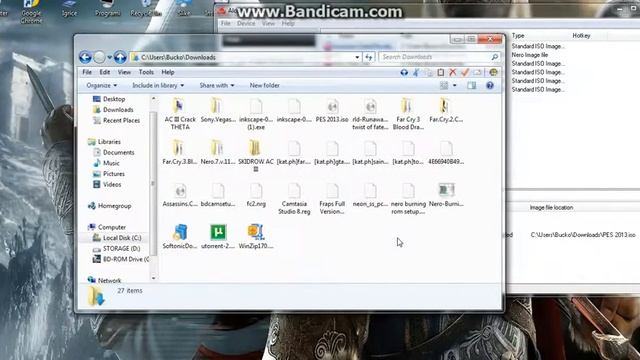Select the [kat.ph]far torrent file
Viewport: 640px width, 360px height.
[293, 153]
